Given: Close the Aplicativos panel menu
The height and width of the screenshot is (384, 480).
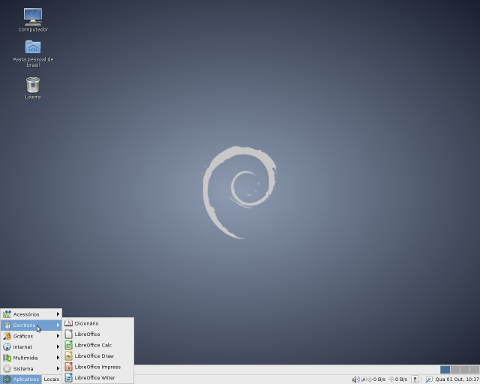Looking at the screenshot, I should pyautogui.click(x=21, y=379).
